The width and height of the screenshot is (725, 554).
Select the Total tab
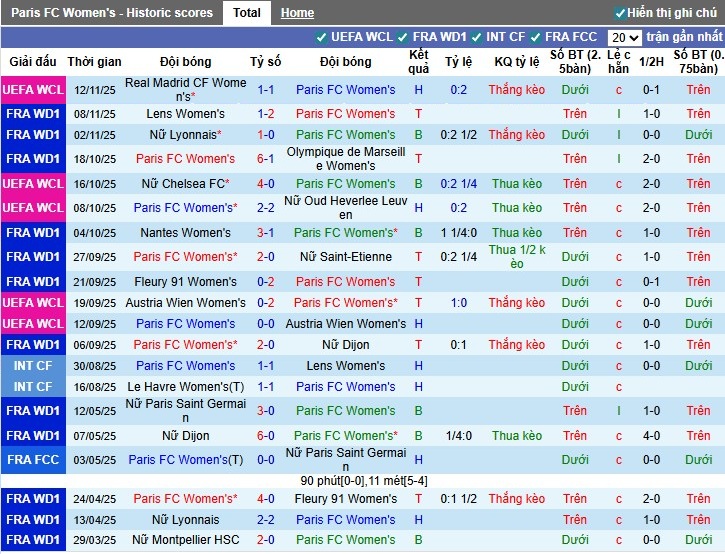click(x=247, y=13)
